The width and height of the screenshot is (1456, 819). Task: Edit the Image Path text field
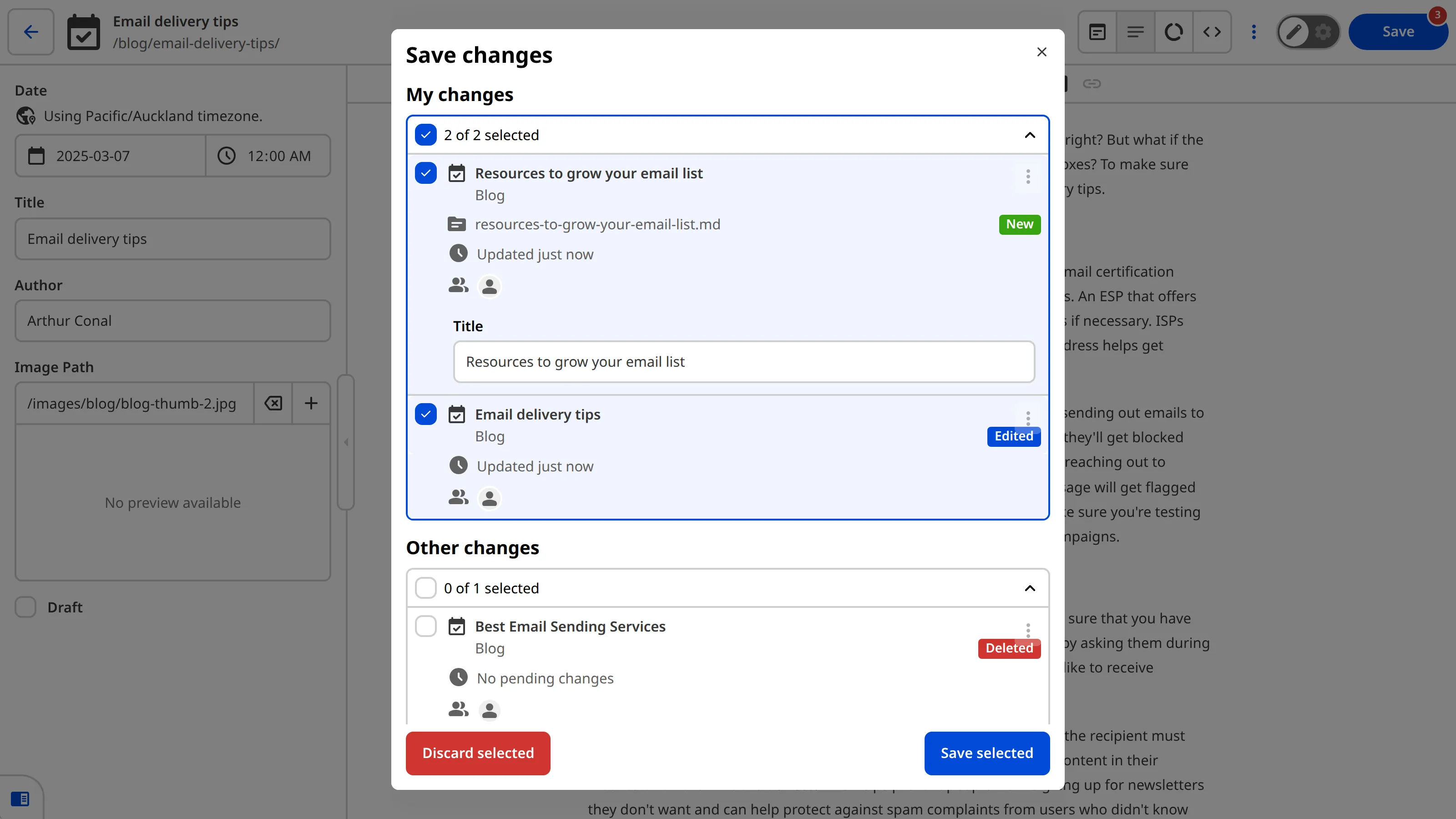(135, 404)
